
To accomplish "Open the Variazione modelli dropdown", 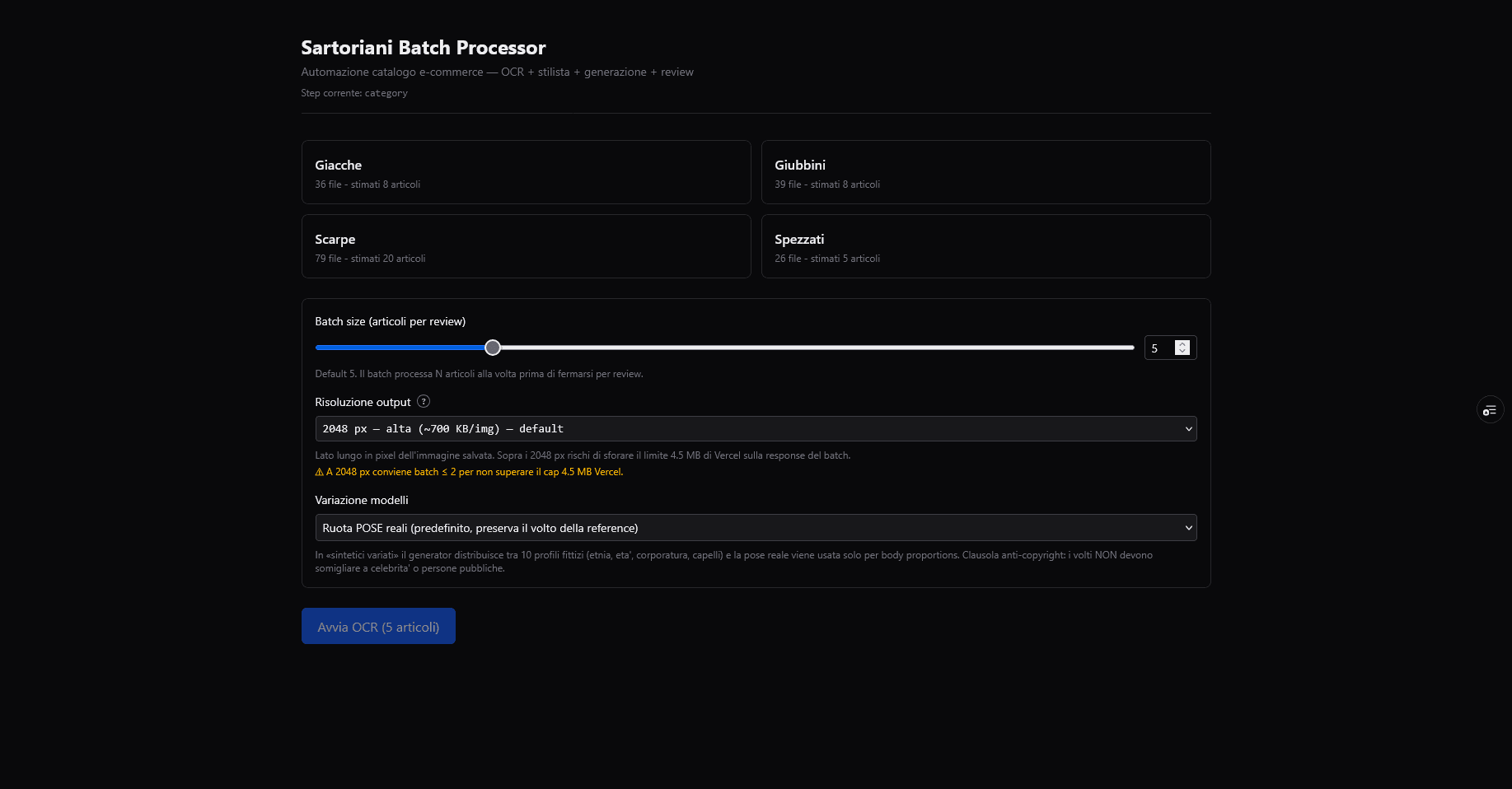I will tap(755, 528).
